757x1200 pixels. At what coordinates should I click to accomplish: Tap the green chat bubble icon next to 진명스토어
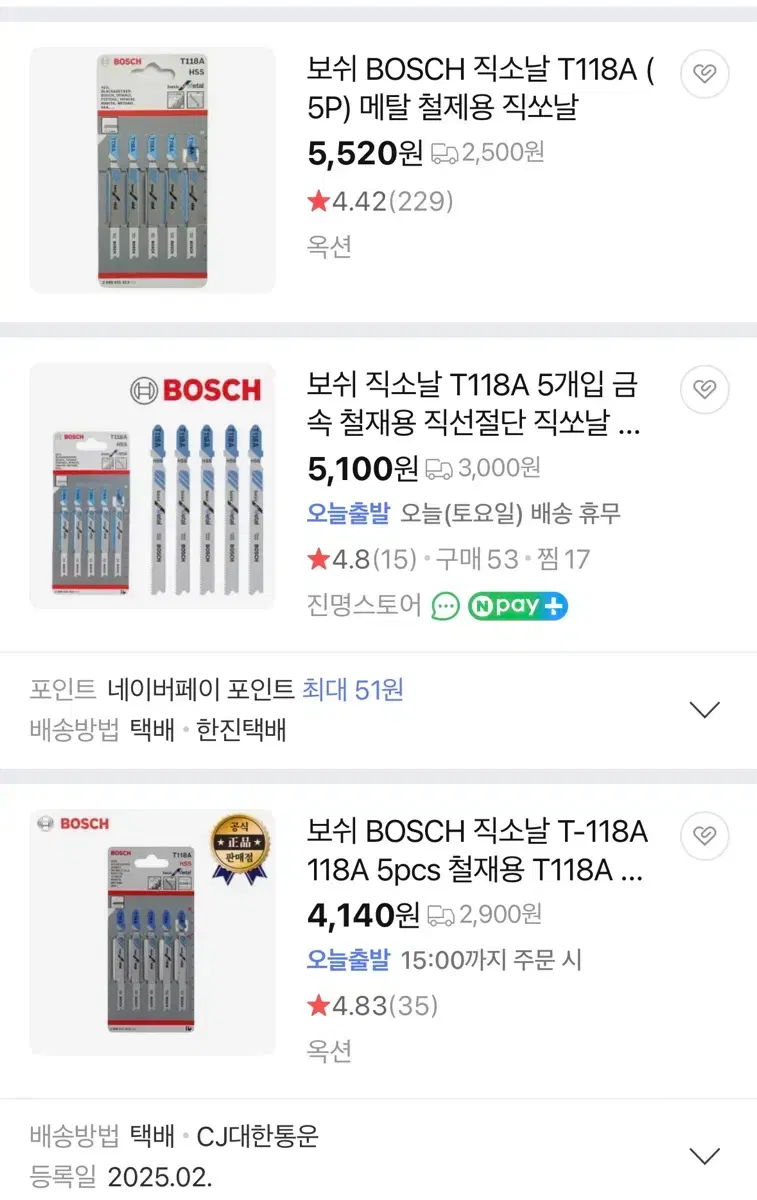click(x=446, y=606)
